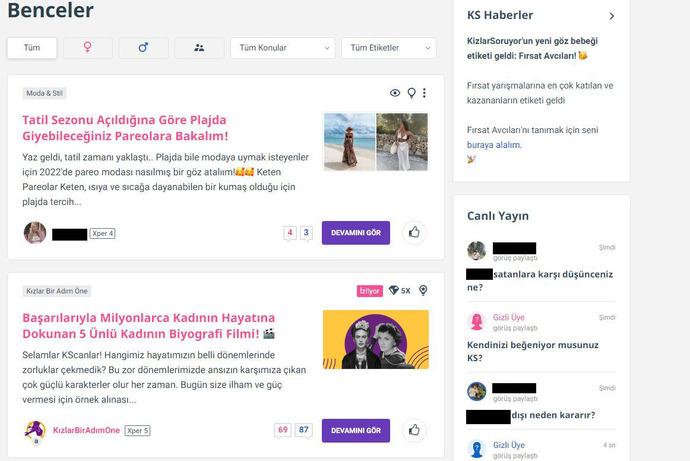Open the 'KS Haberler' heading

(500, 15)
